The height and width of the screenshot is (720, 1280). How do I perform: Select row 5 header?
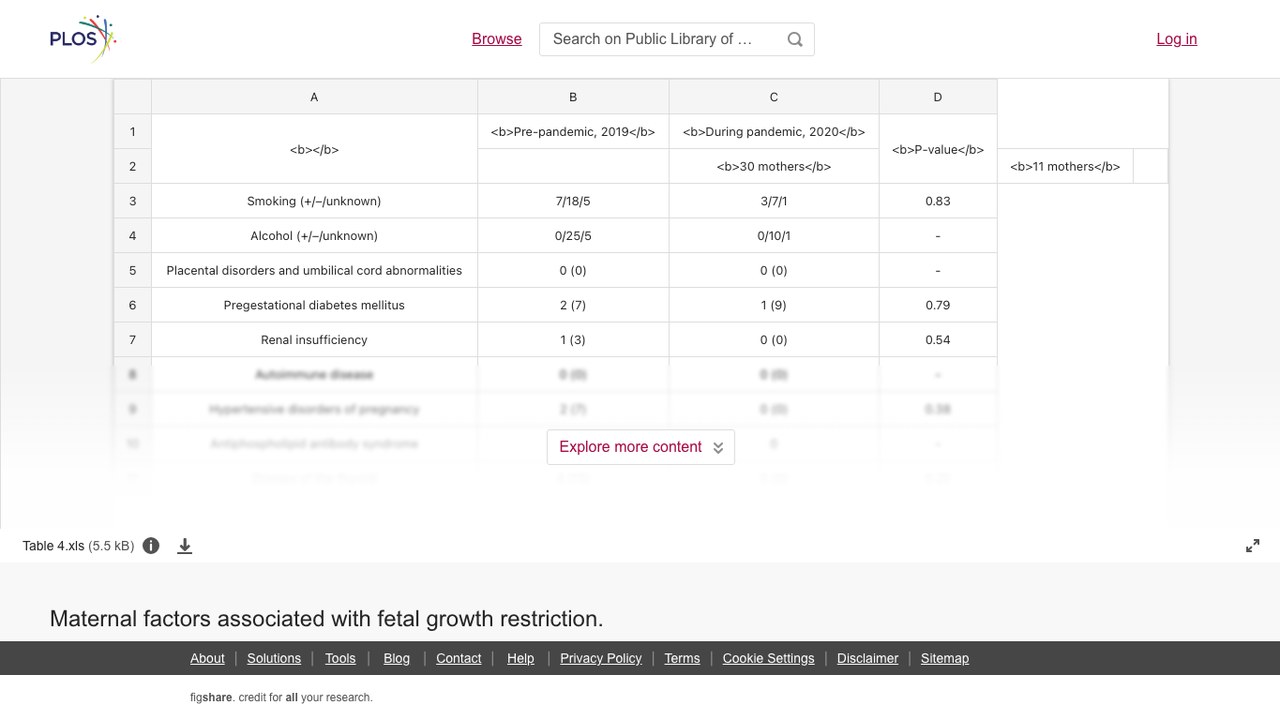(x=132, y=270)
